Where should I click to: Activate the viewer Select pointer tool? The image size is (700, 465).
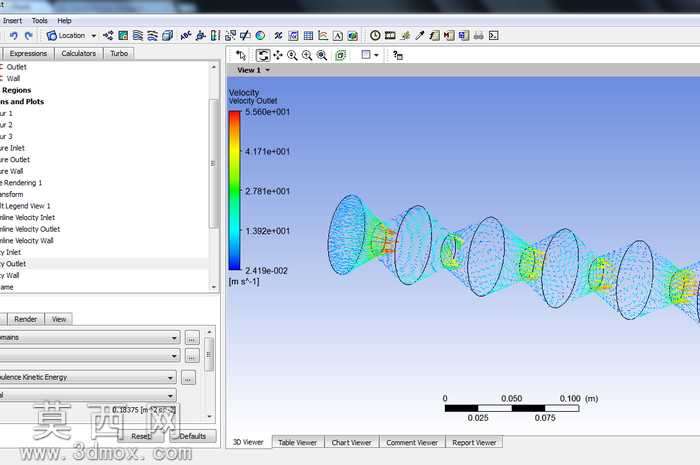click(241, 55)
